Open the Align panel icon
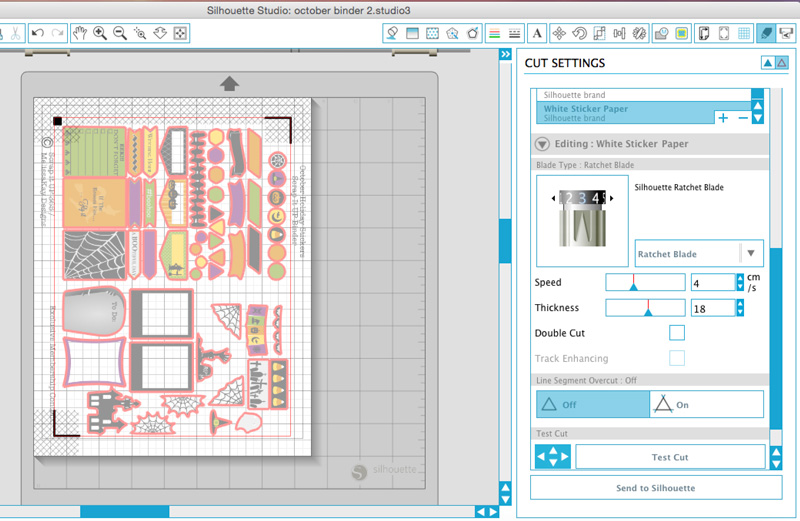 619,34
